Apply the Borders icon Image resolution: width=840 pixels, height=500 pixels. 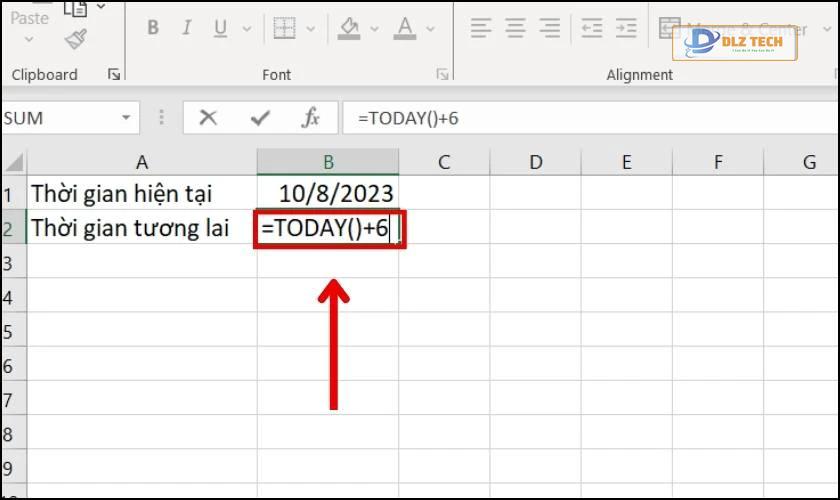(284, 28)
